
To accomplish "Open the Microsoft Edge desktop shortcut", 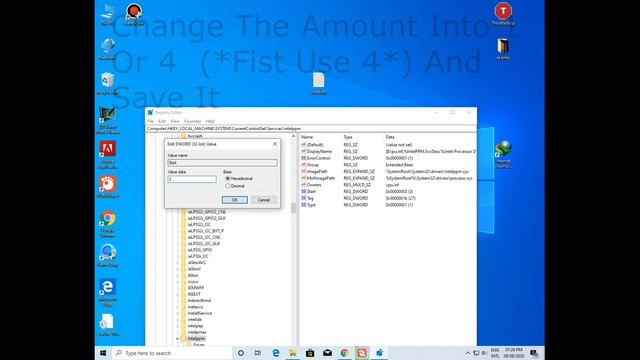I will point(107,293).
